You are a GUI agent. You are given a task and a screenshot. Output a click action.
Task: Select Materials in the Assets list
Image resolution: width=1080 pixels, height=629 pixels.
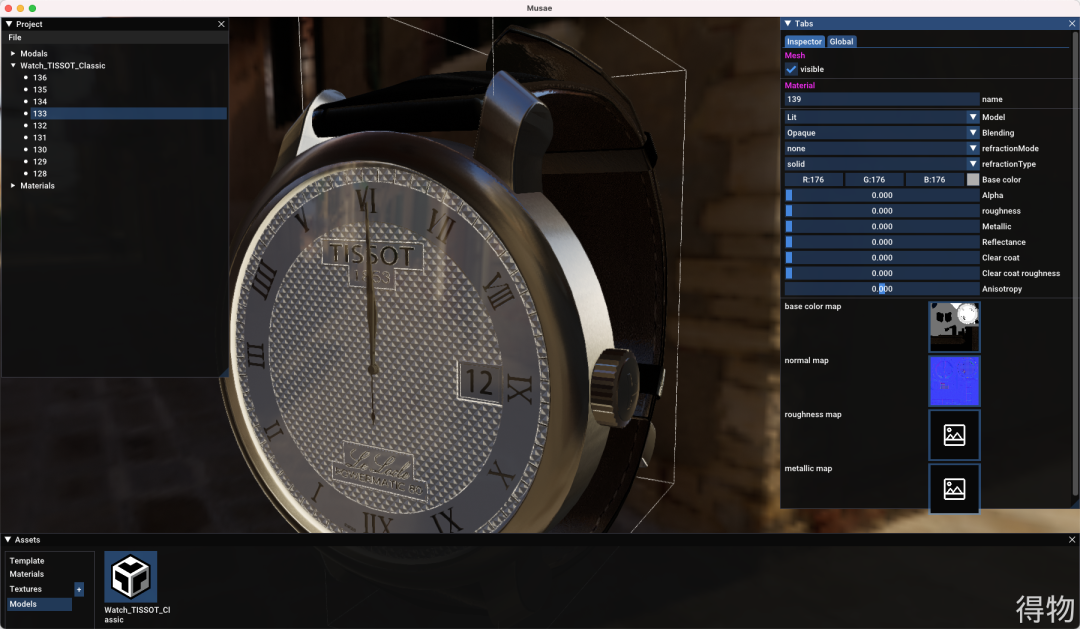coord(27,574)
